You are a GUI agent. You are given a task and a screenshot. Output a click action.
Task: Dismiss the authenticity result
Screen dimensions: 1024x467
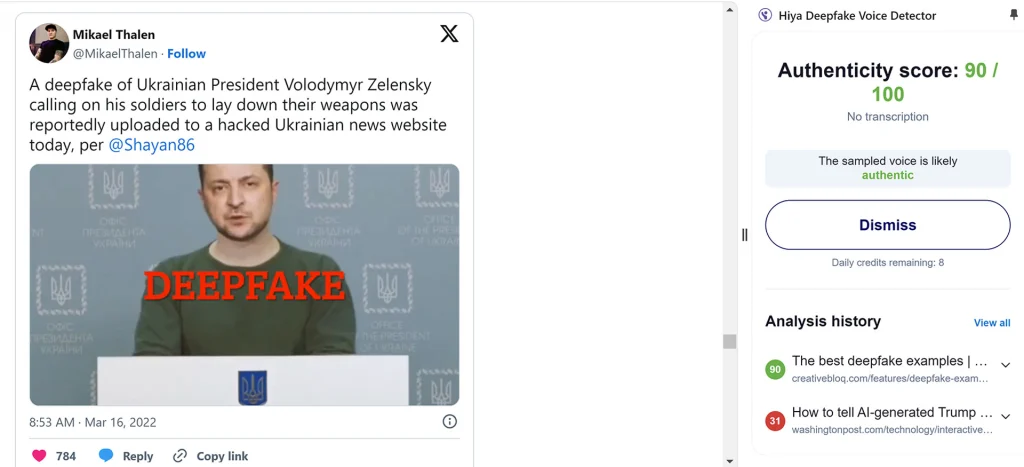click(x=888, y=225)
